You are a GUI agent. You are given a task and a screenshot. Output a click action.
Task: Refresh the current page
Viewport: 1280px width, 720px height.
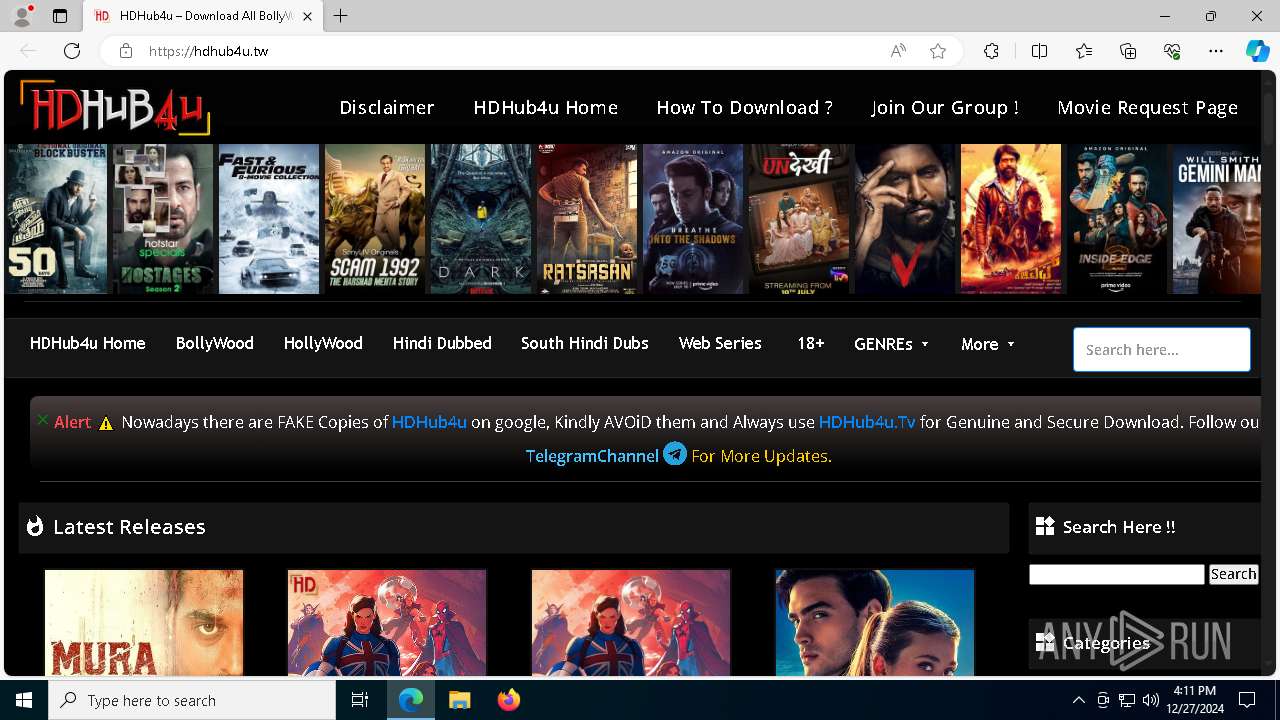72,51
